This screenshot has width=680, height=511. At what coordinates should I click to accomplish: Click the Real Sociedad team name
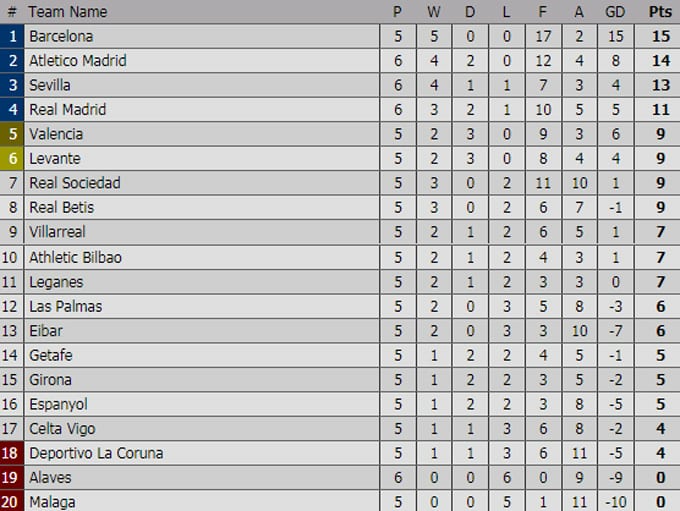[75, 183]
